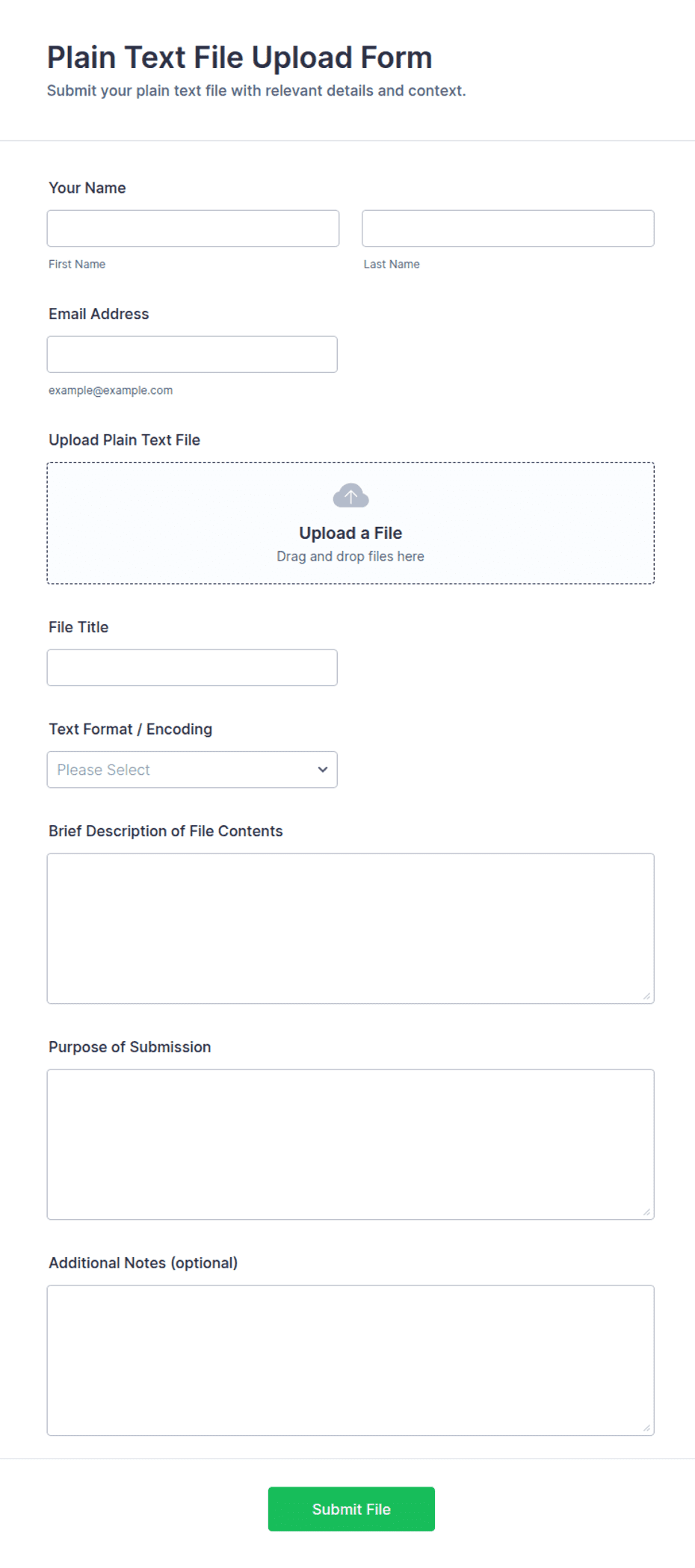Click the Plain Text File Upload Form heading
The height and width of the screenshot is (1568, 695).
240,58
